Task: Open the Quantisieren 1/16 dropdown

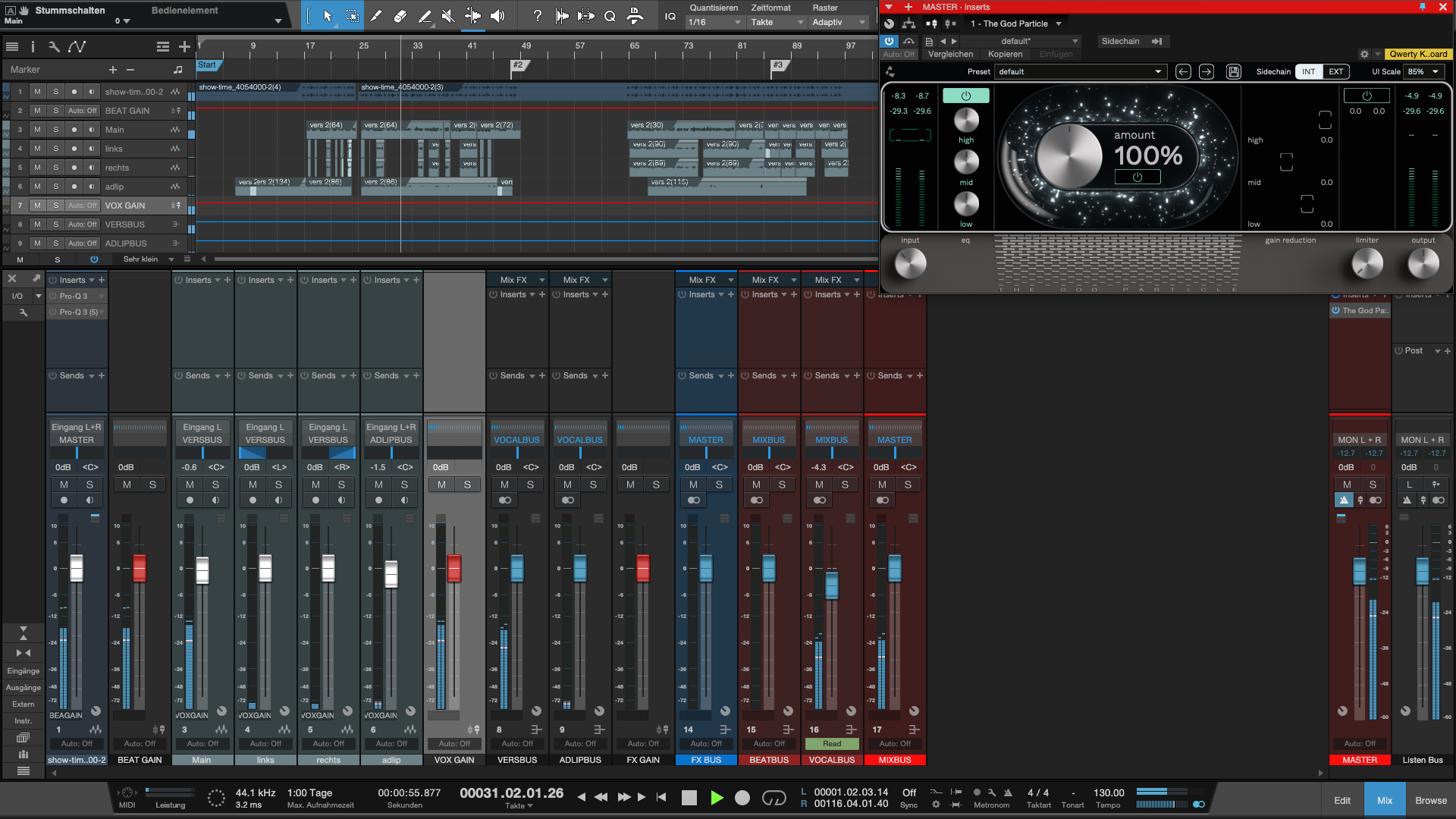Action: tap(714, 22)
